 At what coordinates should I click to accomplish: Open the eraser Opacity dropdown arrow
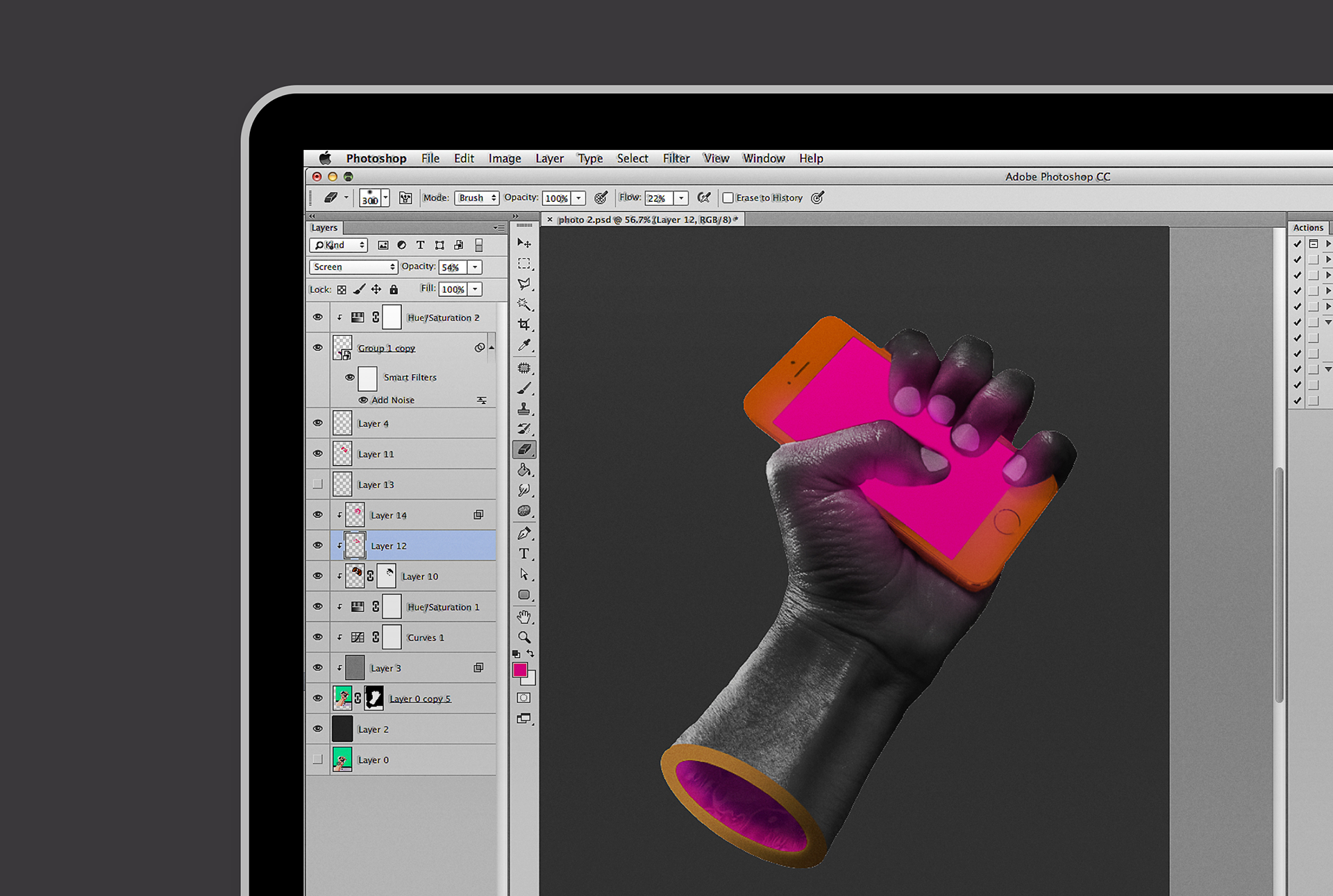tap(578, 198)
